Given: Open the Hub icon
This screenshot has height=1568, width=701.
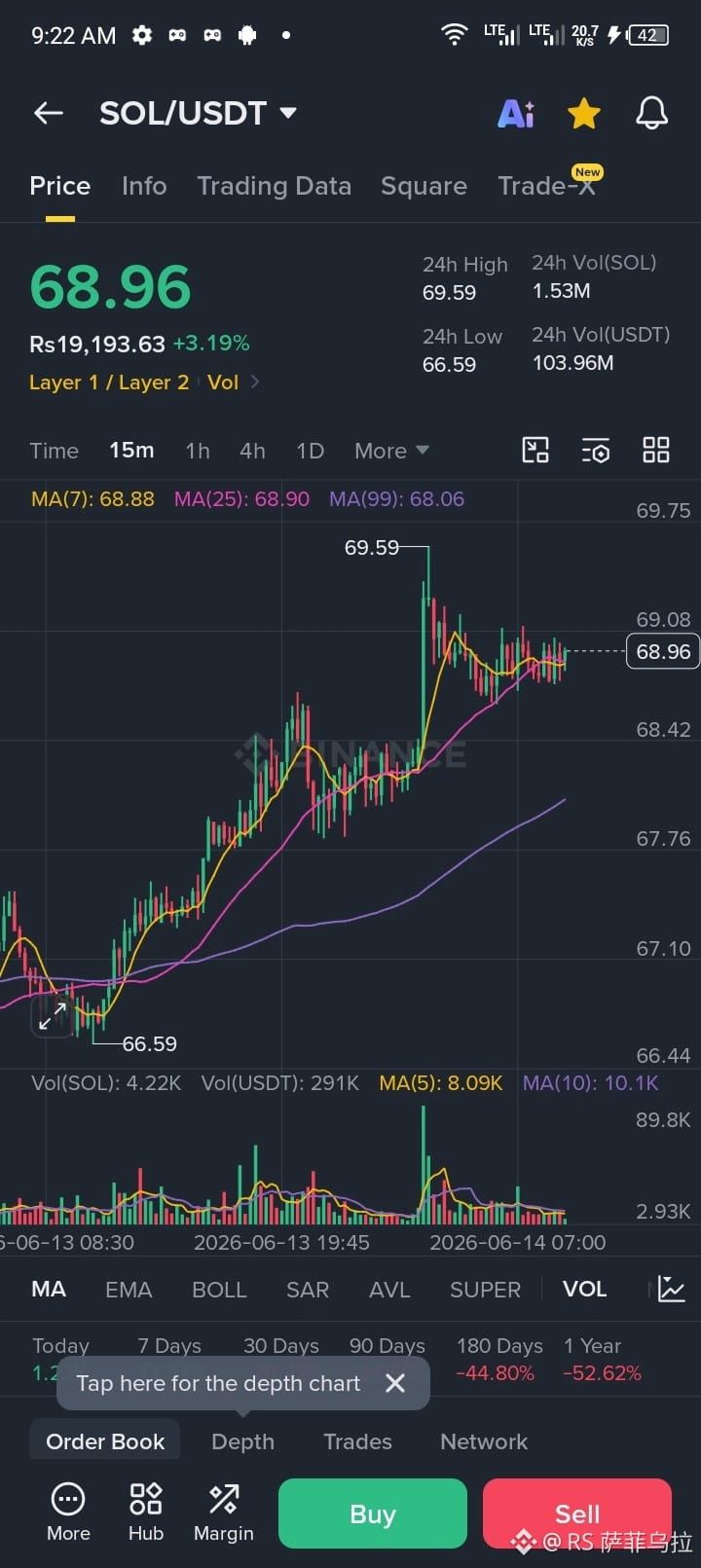Looking at the screenshot, I should tap(146, 1513).
